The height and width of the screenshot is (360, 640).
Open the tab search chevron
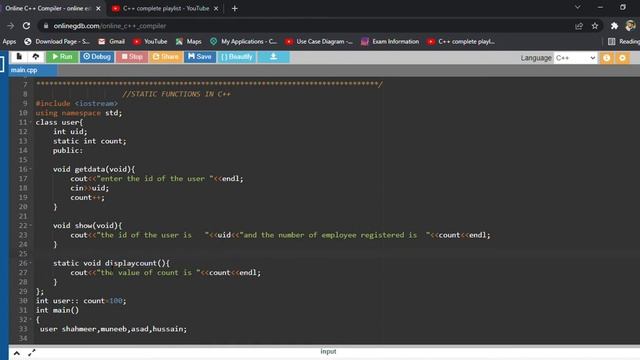coord(578,7)
